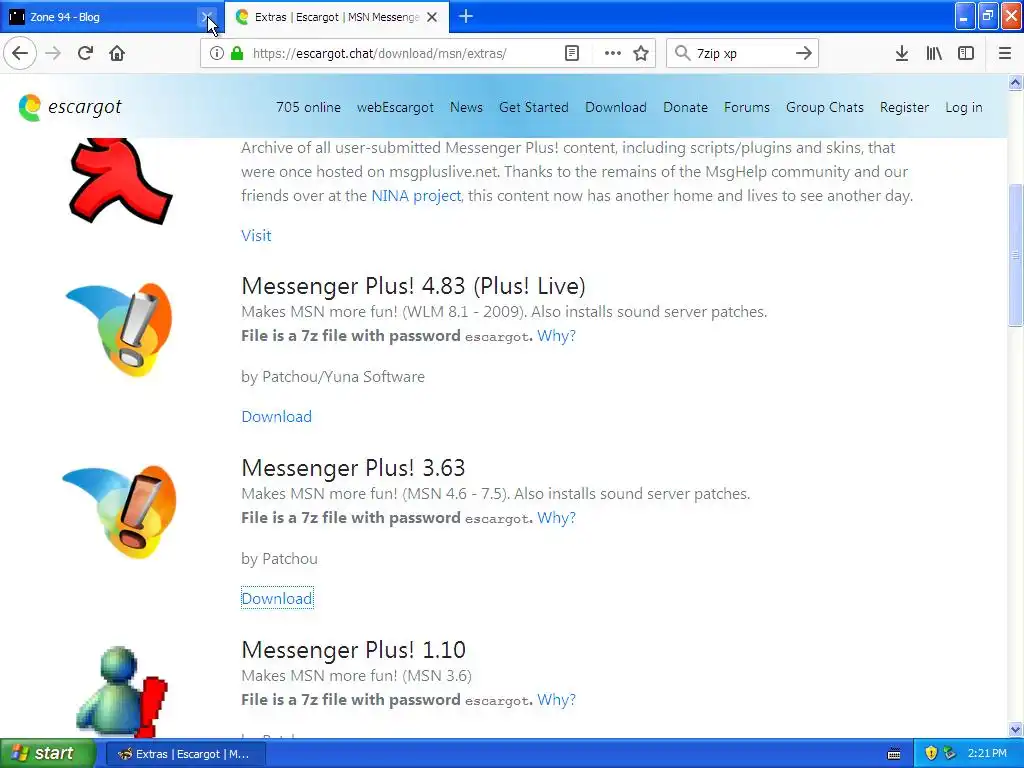Open the page actions three-dot menu
The image size is (1024, 768).
tap(613, 53)
